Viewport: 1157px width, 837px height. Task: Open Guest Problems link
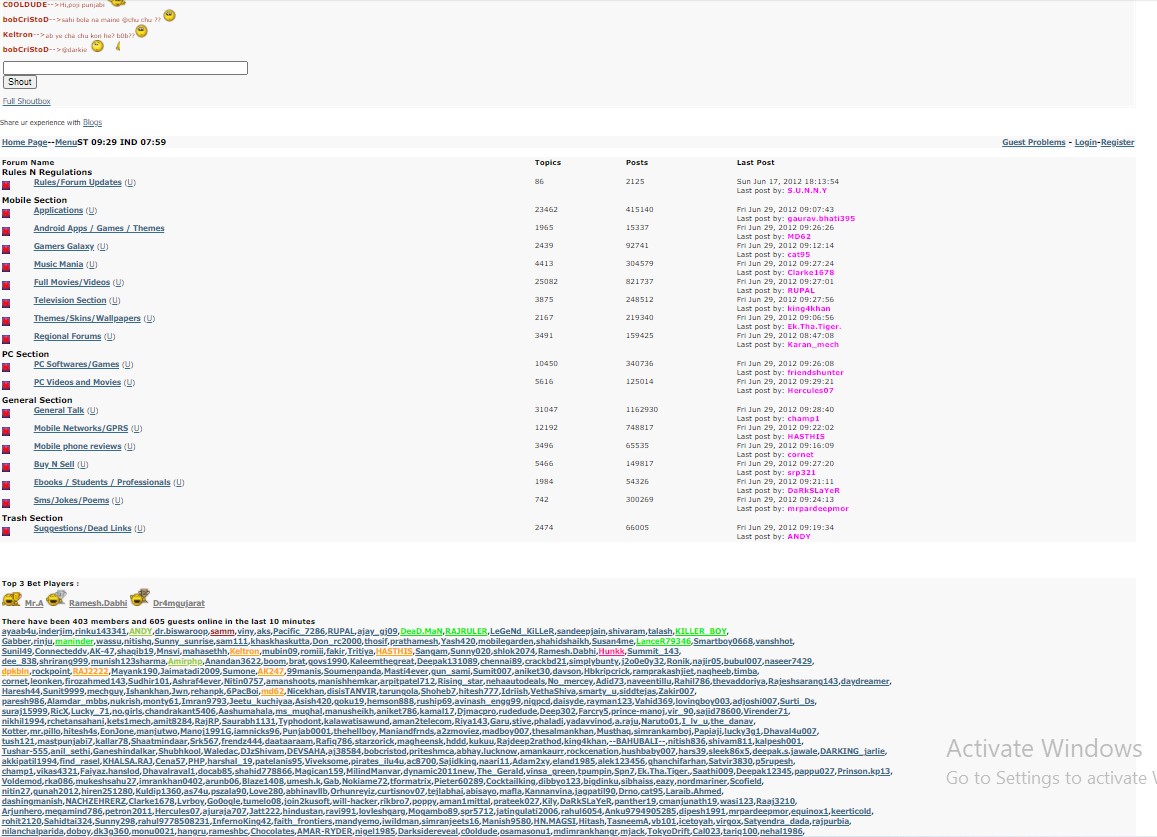pyautogui.click(x=1034, y=142)
